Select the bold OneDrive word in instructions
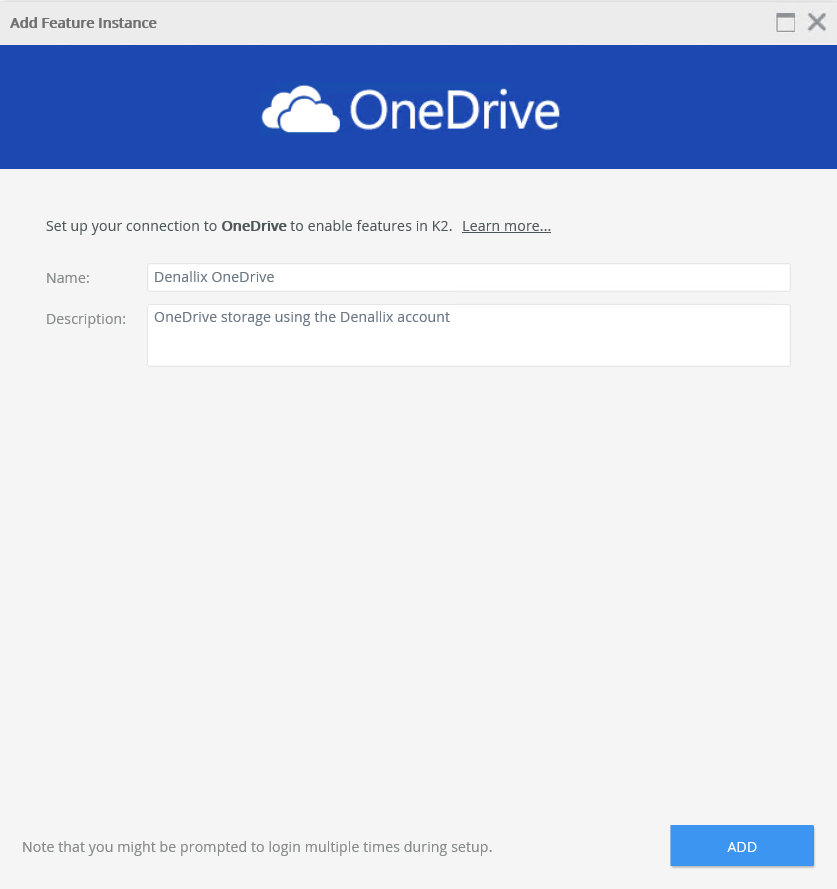 253,226
